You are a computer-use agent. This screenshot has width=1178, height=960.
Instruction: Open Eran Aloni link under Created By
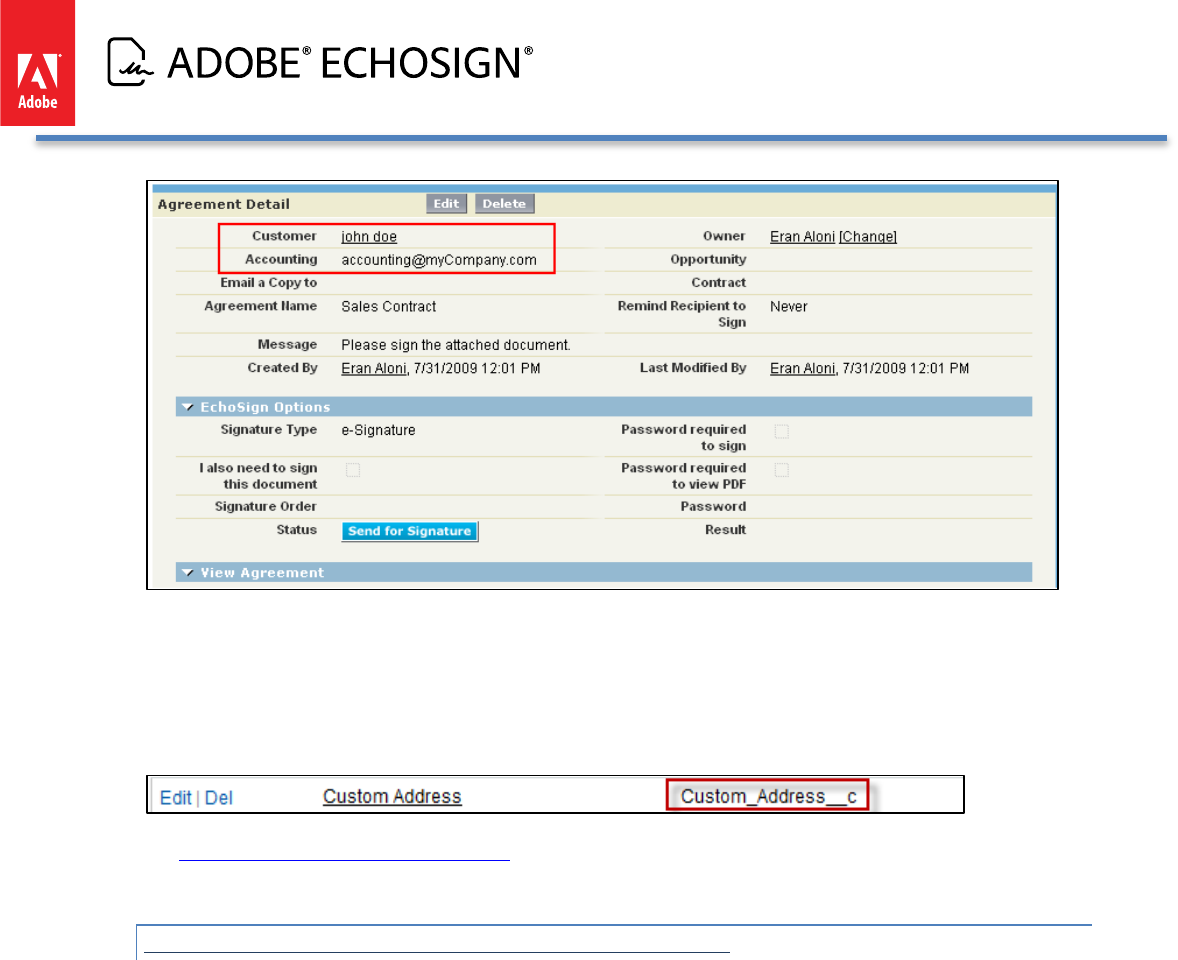coord(373,368)
